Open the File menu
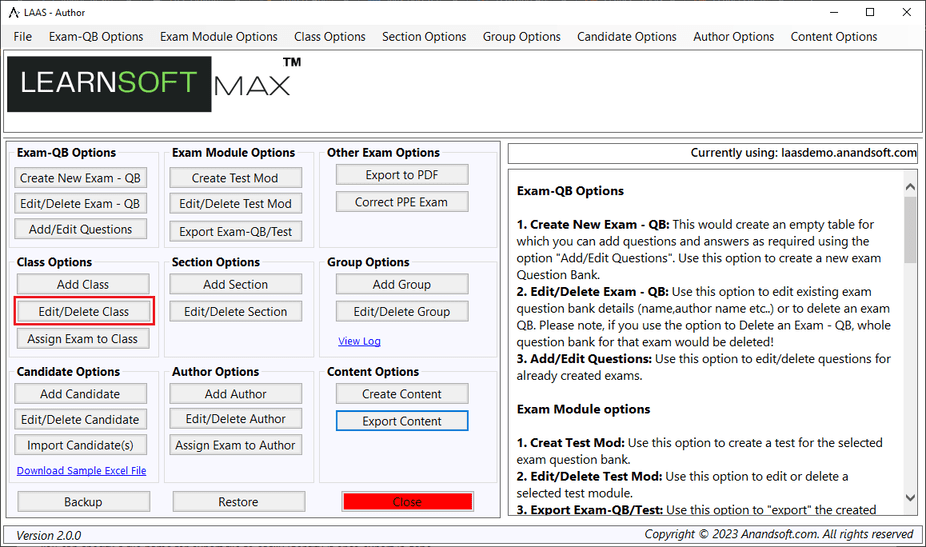 (22, 37)
